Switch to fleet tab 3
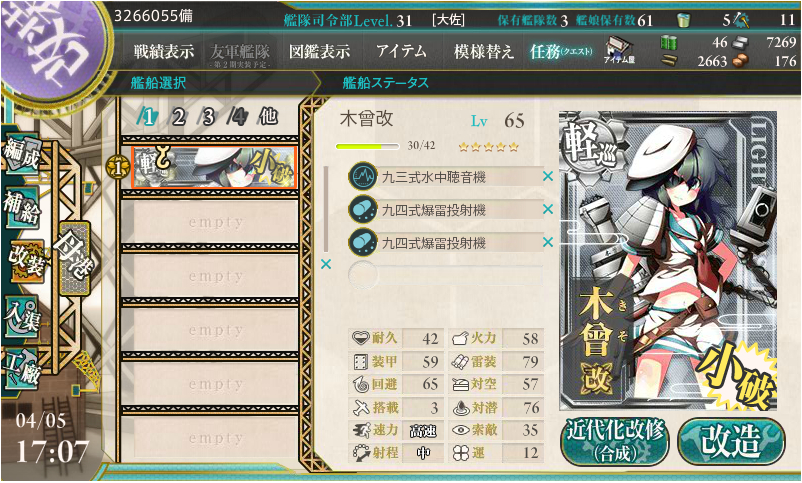Viewport: 802px width, 483px height. point(207,117)
